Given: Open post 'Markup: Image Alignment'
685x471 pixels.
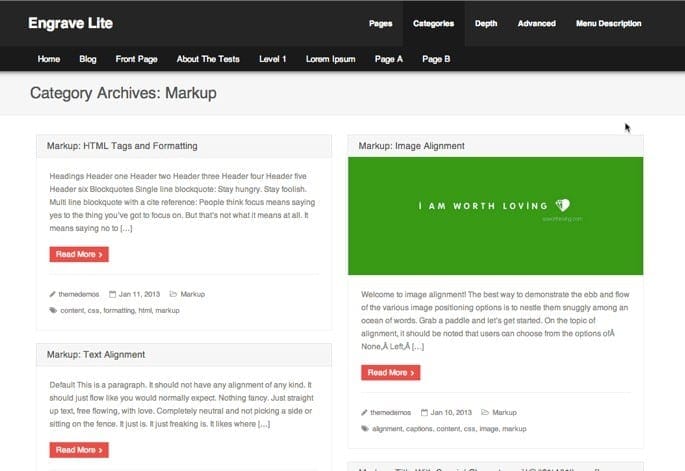Looking at the screenshot, I should tap(412, 146).
